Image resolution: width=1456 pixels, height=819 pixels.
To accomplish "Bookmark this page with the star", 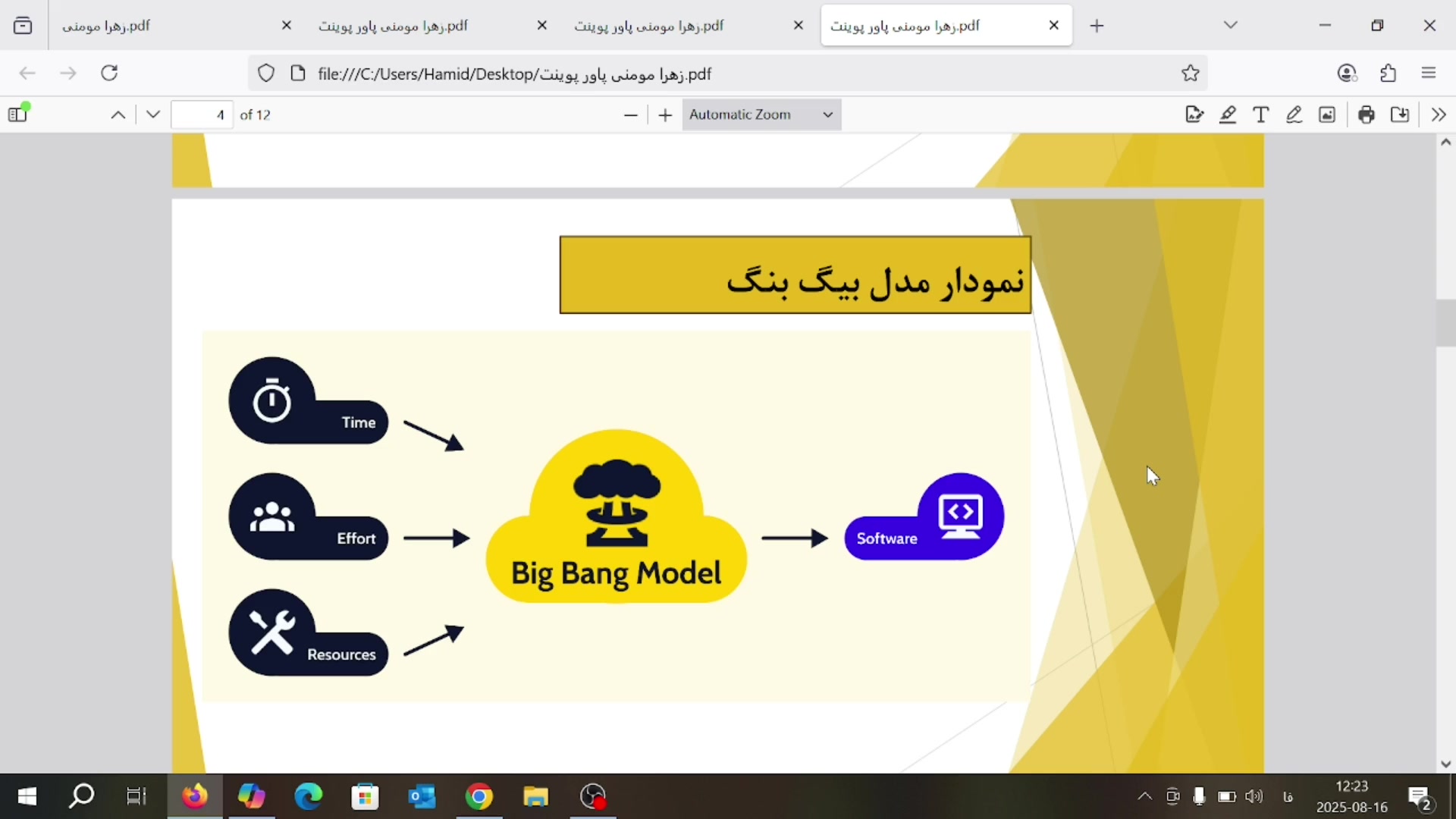I will pyautogui.click(x=1190, y=74).
